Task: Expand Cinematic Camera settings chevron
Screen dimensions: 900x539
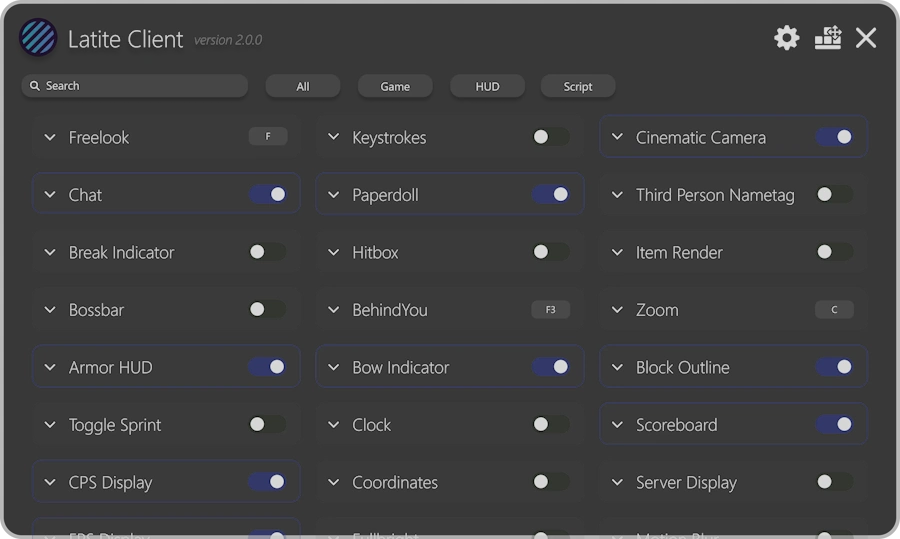Action: pos(617,137)
